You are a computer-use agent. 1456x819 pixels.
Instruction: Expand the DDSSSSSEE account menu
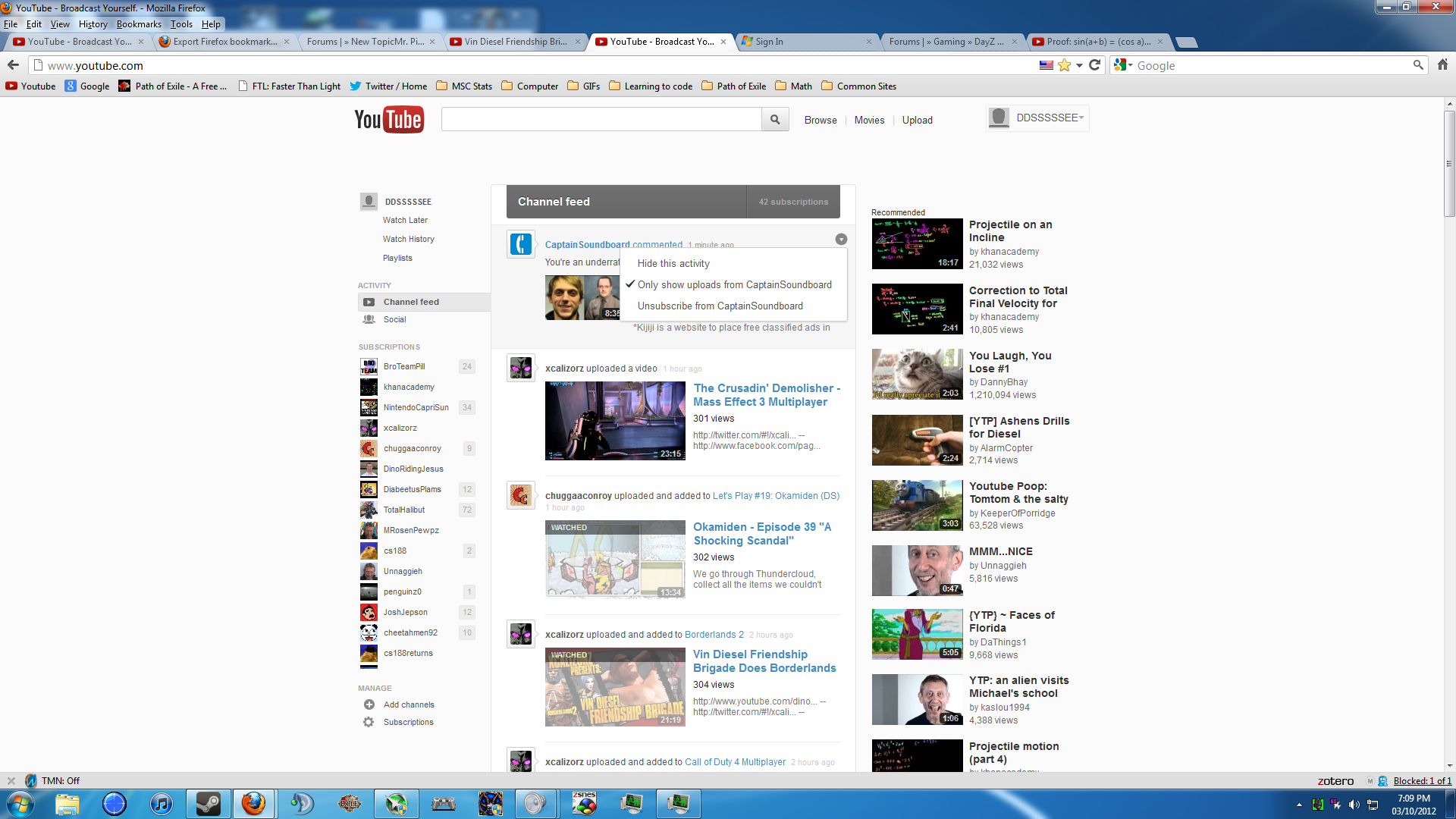tap(1037, 118)
